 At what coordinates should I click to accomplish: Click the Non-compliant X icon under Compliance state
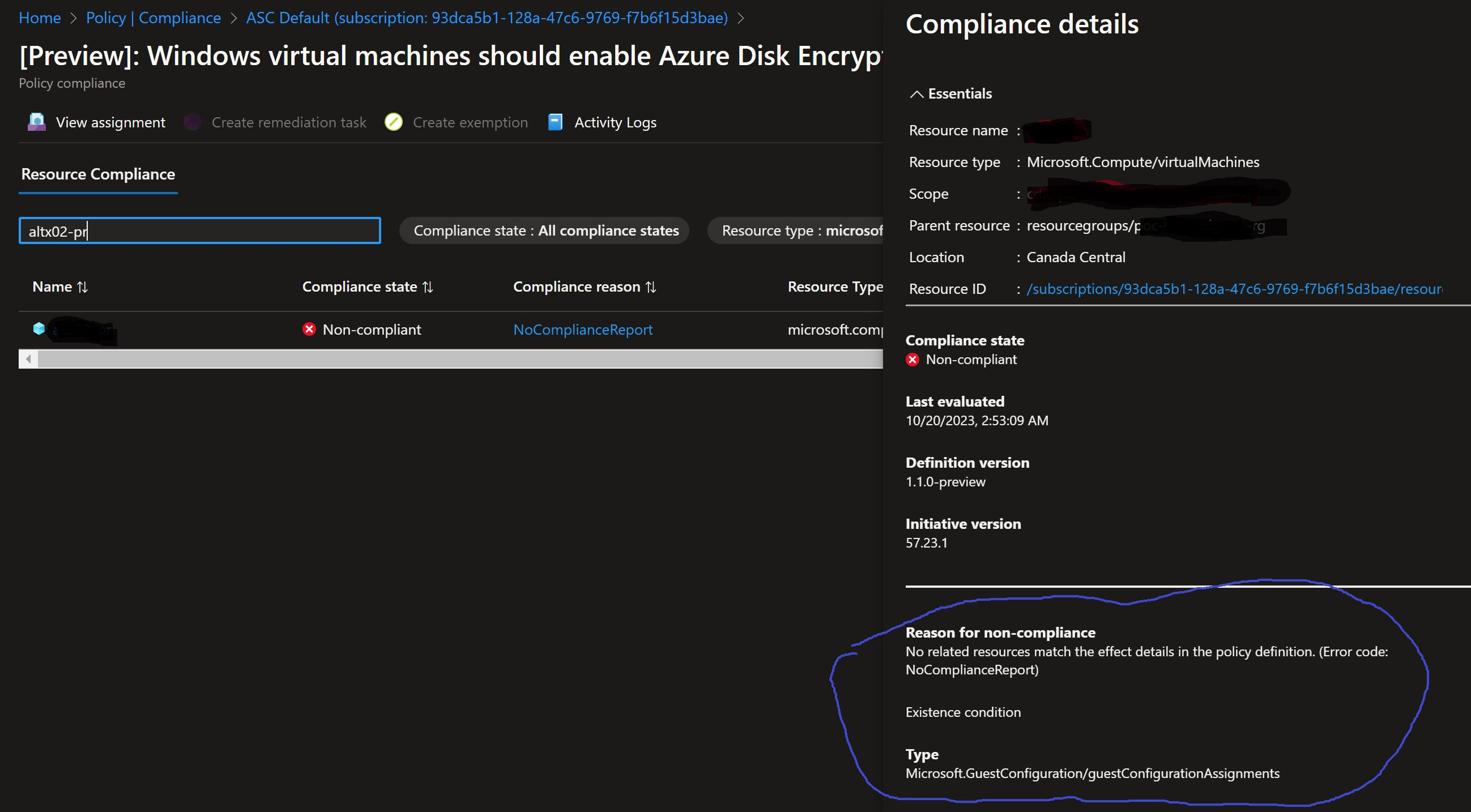tap(912, 360)
